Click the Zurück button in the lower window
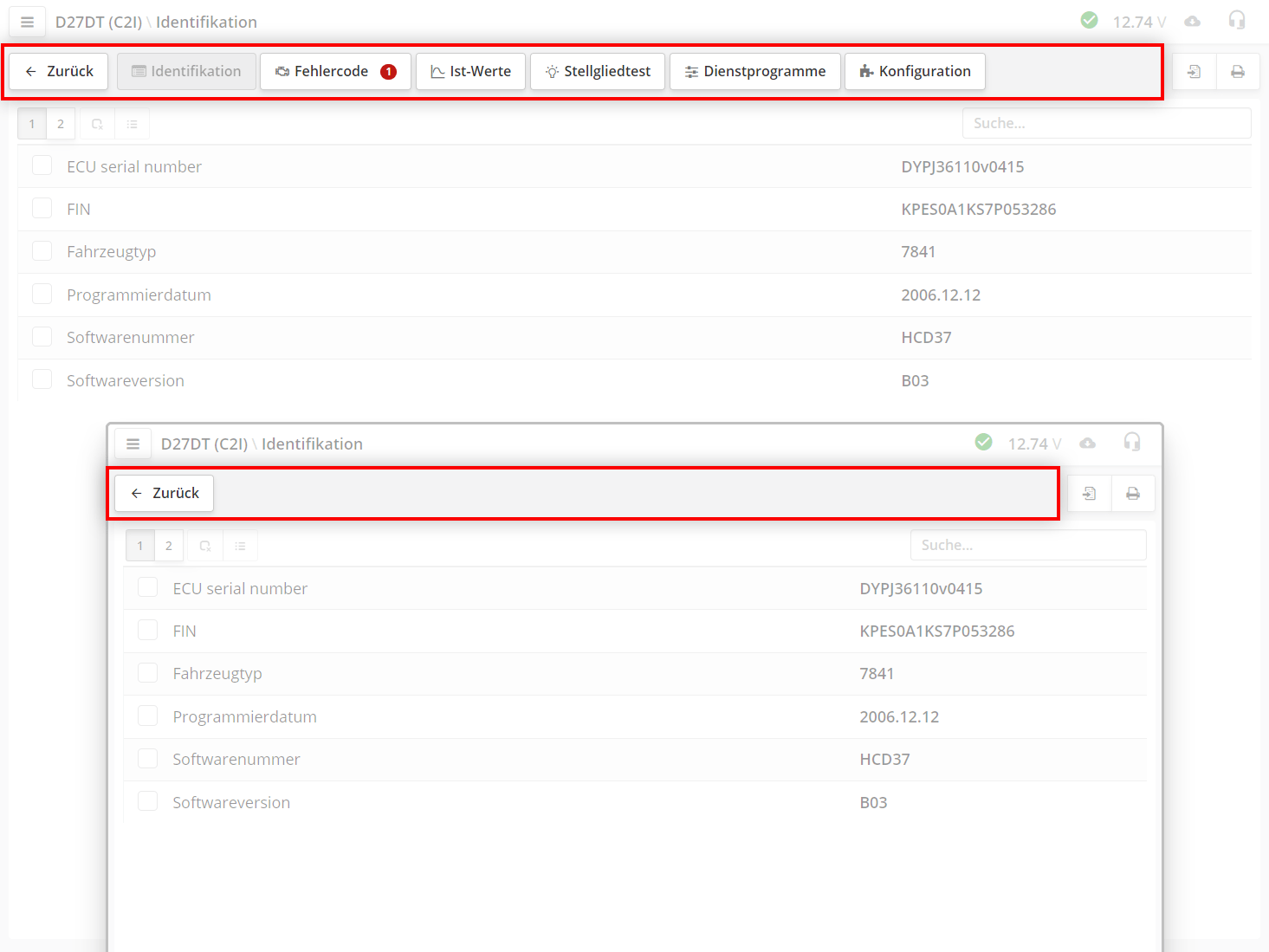The width and height of the screenshot is (1269, 952). pyautogui.click(x=165, y=493)
